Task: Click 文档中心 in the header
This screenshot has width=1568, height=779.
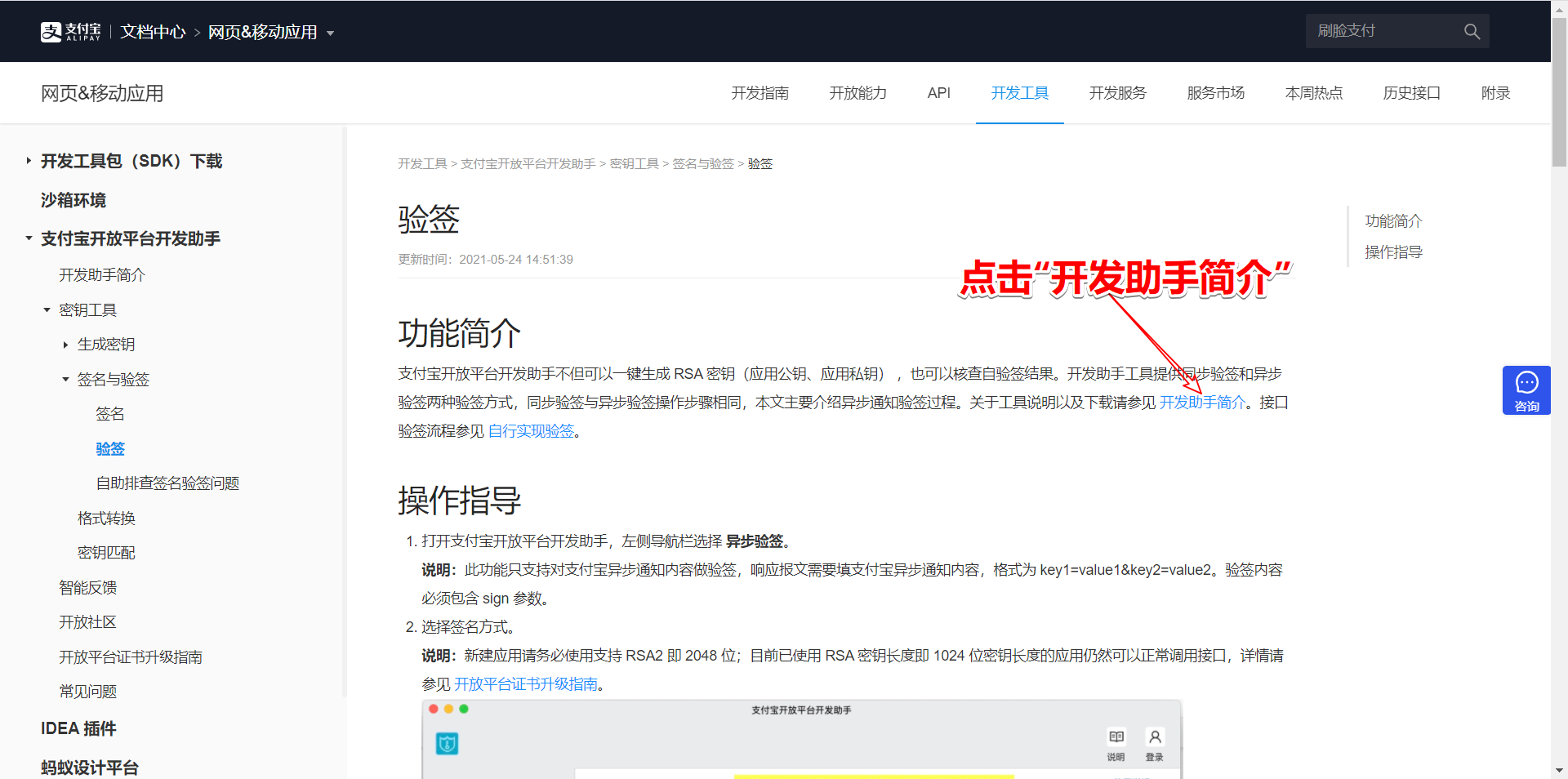Action: 154,32
